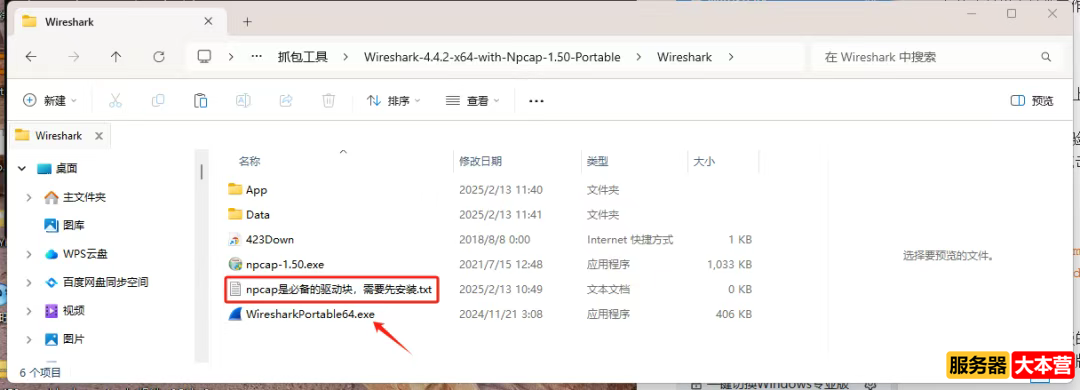This screenshot has height=390, width=1080.
Task: Select the WiresharkPortable64.exe shark fin icon
Action: click(x=236, y=314)
